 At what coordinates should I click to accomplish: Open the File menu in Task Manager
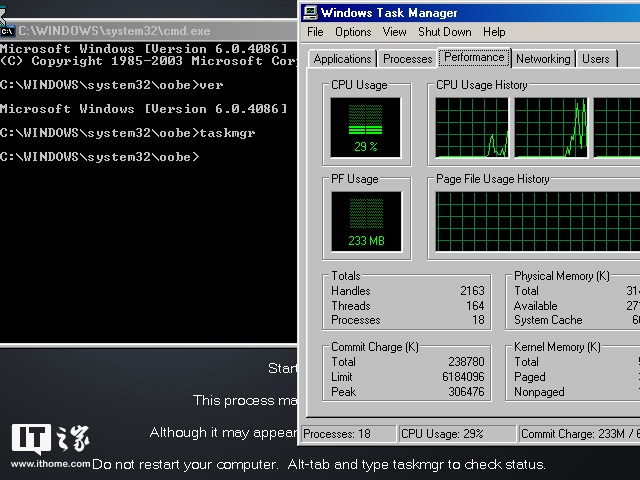315,32
